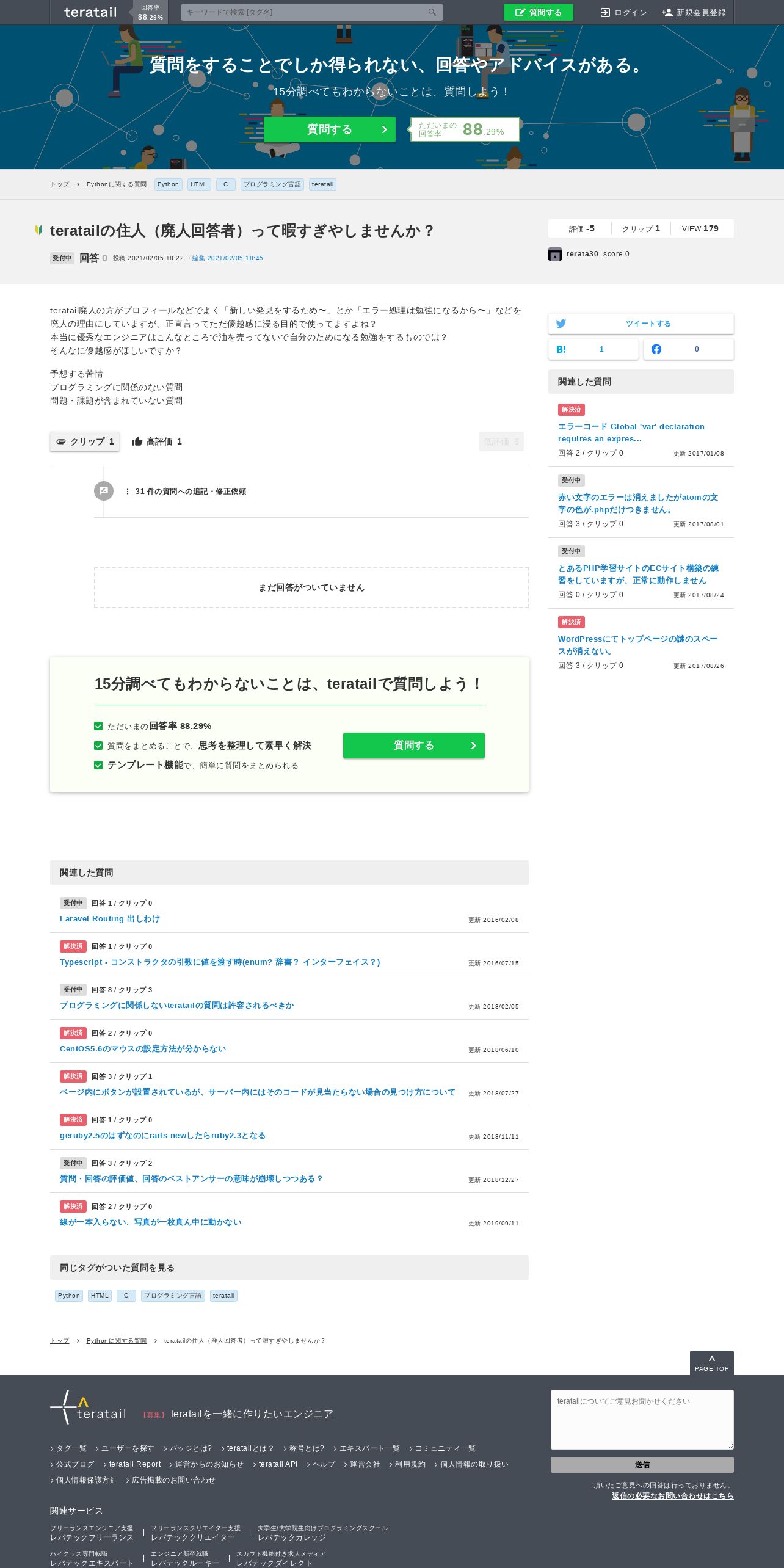Click プログラミング言語 tag under 同じタグがついた質問

click(x=173, y=1296)
